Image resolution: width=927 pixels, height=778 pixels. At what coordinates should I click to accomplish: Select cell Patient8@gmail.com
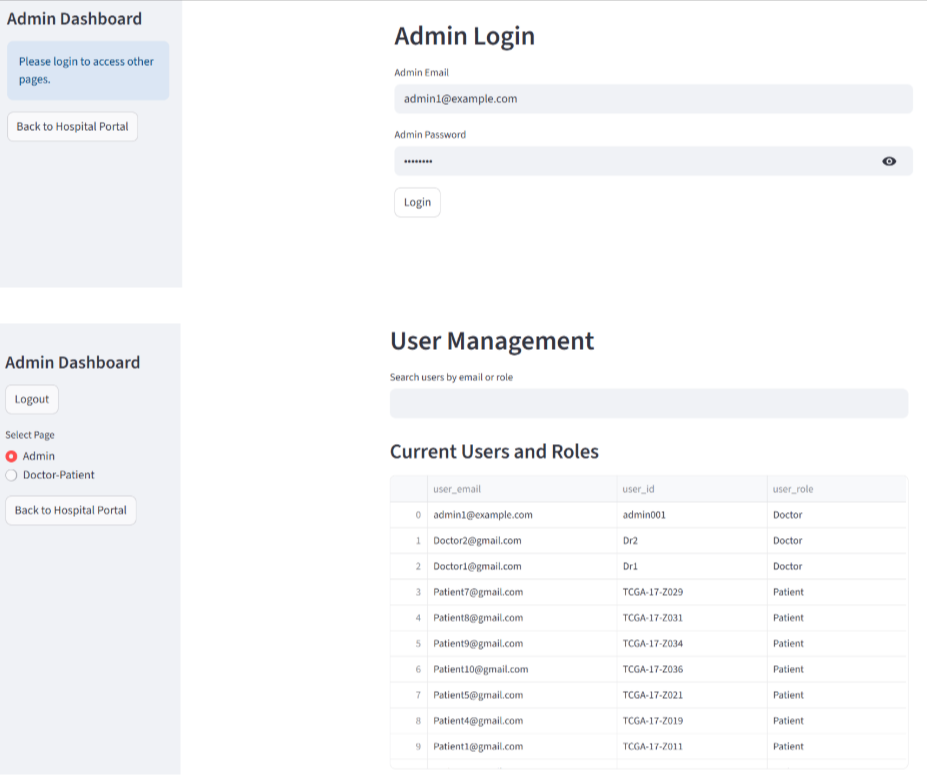pos(522,618)
